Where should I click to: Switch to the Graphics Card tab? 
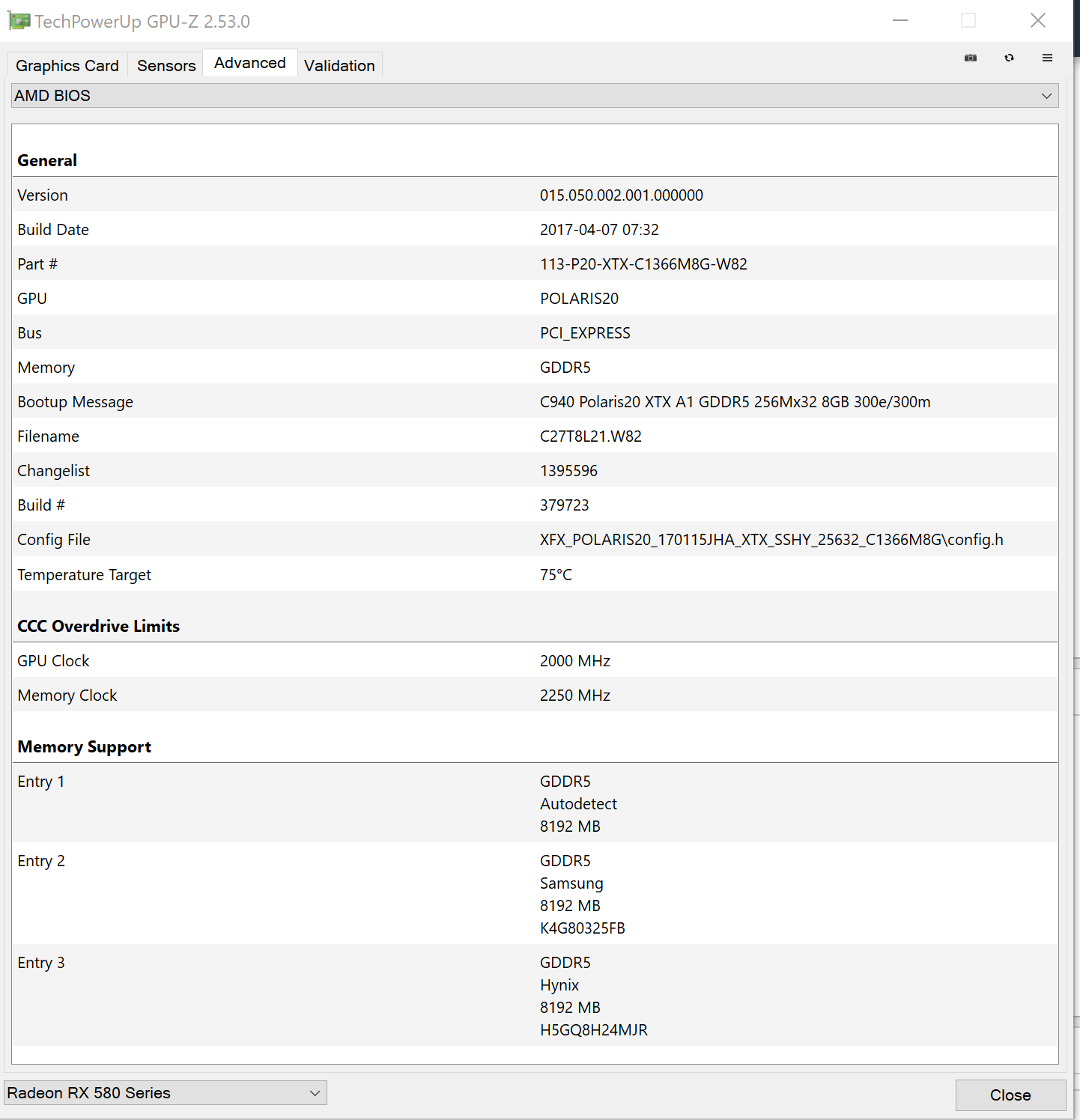pyautogui.click(x=67, y=66)
